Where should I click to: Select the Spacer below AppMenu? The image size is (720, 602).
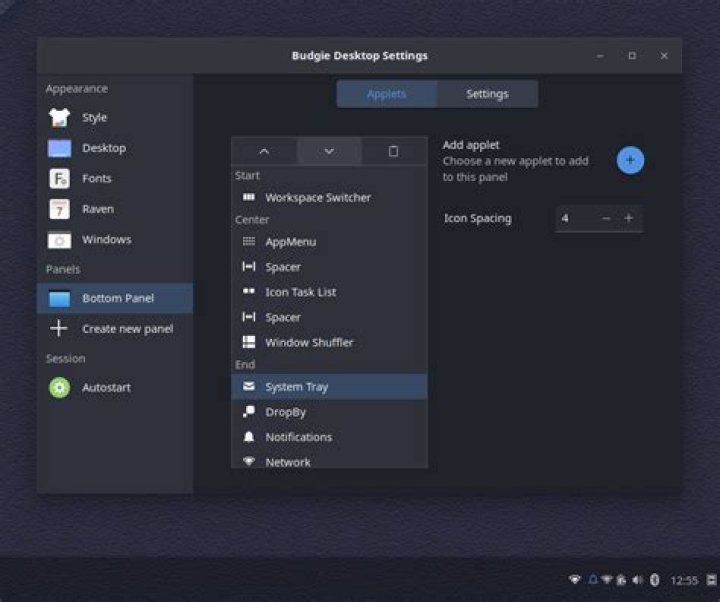(329, 267)
